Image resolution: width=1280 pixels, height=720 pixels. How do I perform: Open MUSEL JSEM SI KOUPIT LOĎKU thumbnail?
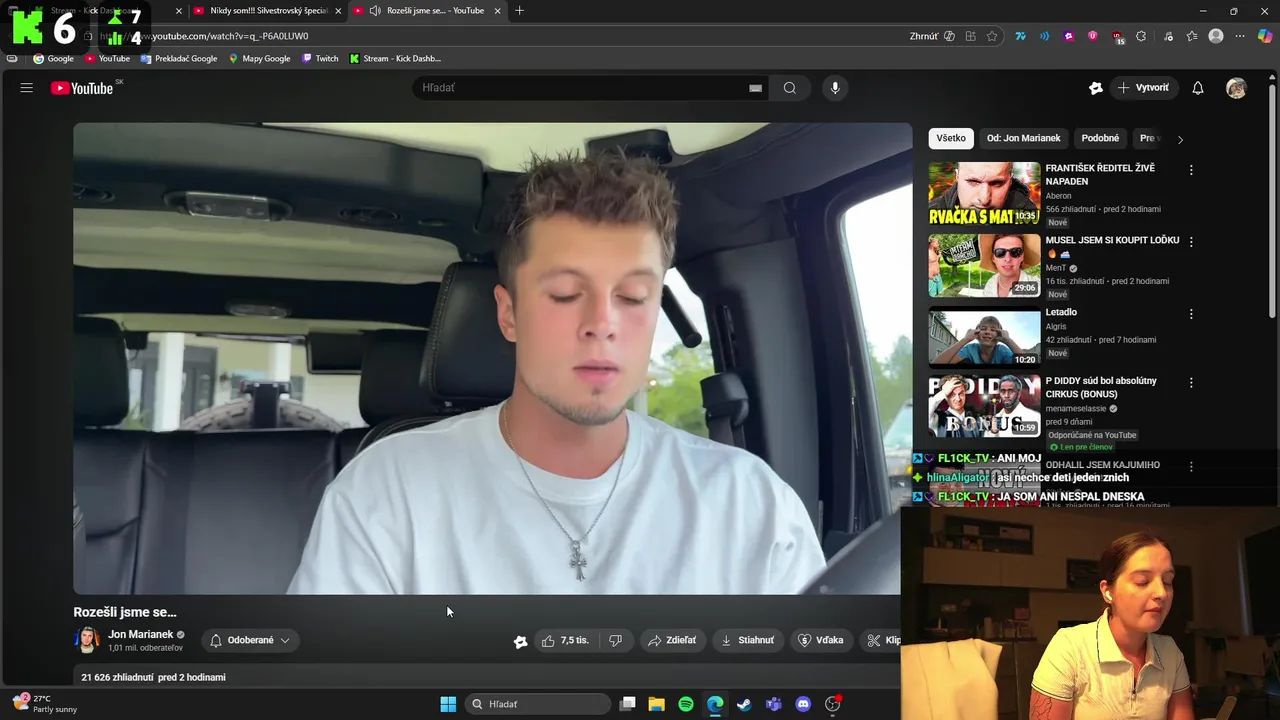(x=984, y=266)
